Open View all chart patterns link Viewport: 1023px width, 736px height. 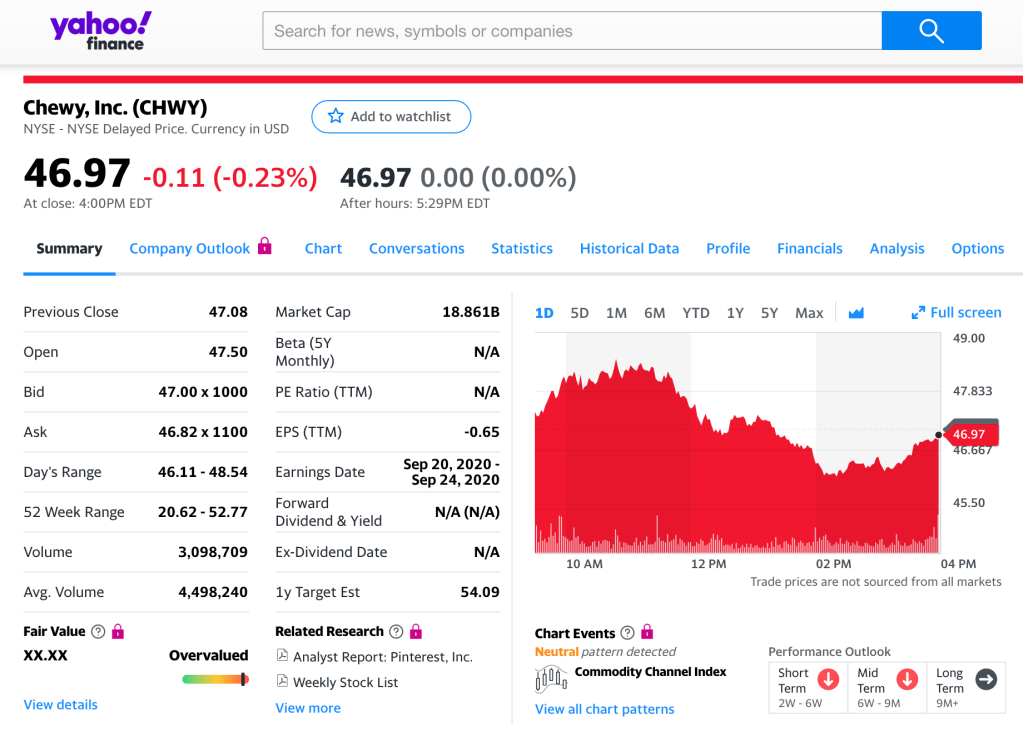[604, 709]
